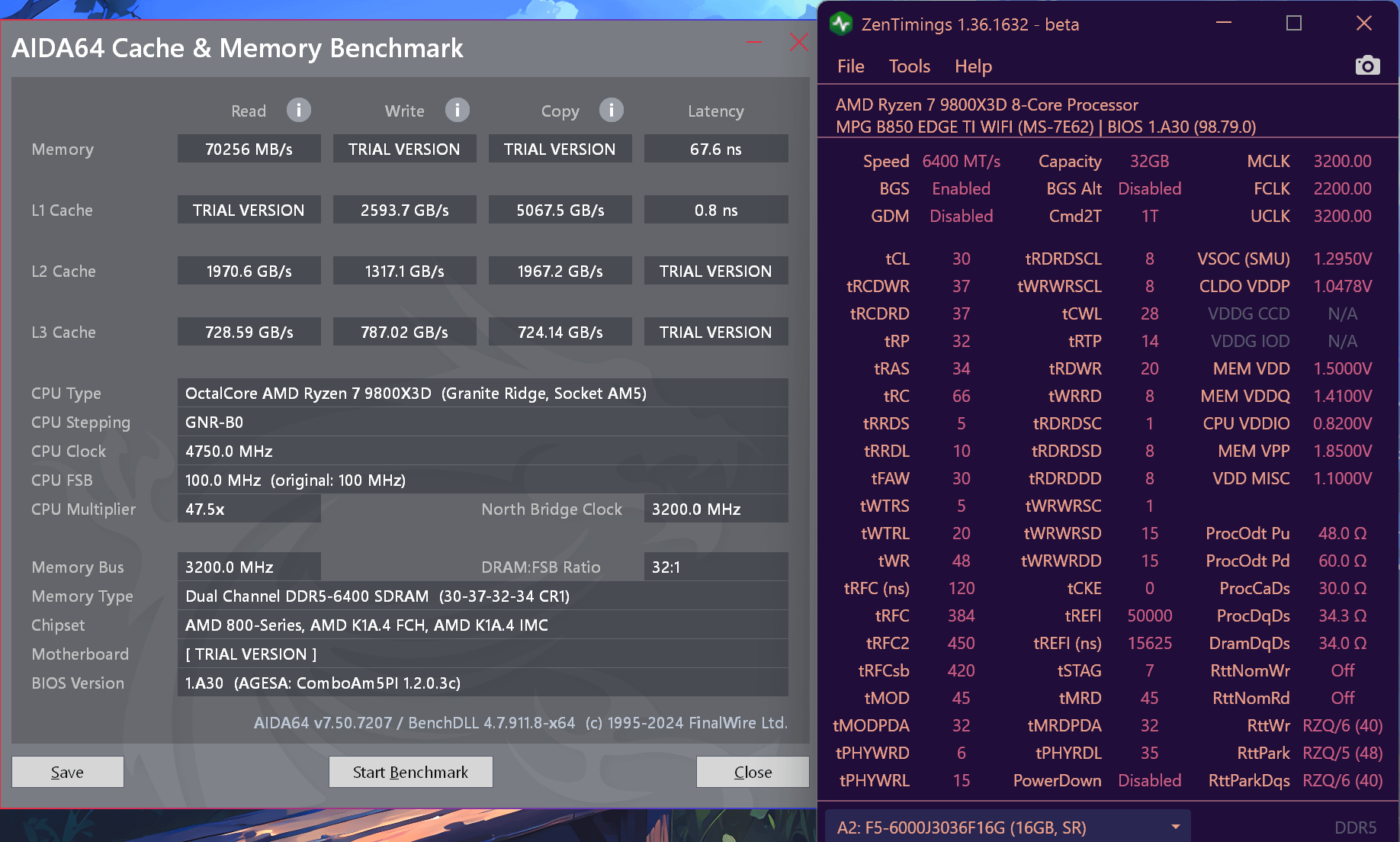Viewport: 1400px width, 842px height.
Task: Click the L2 Cache Write value 1317.1 GB/s
Action: point(405,271)
